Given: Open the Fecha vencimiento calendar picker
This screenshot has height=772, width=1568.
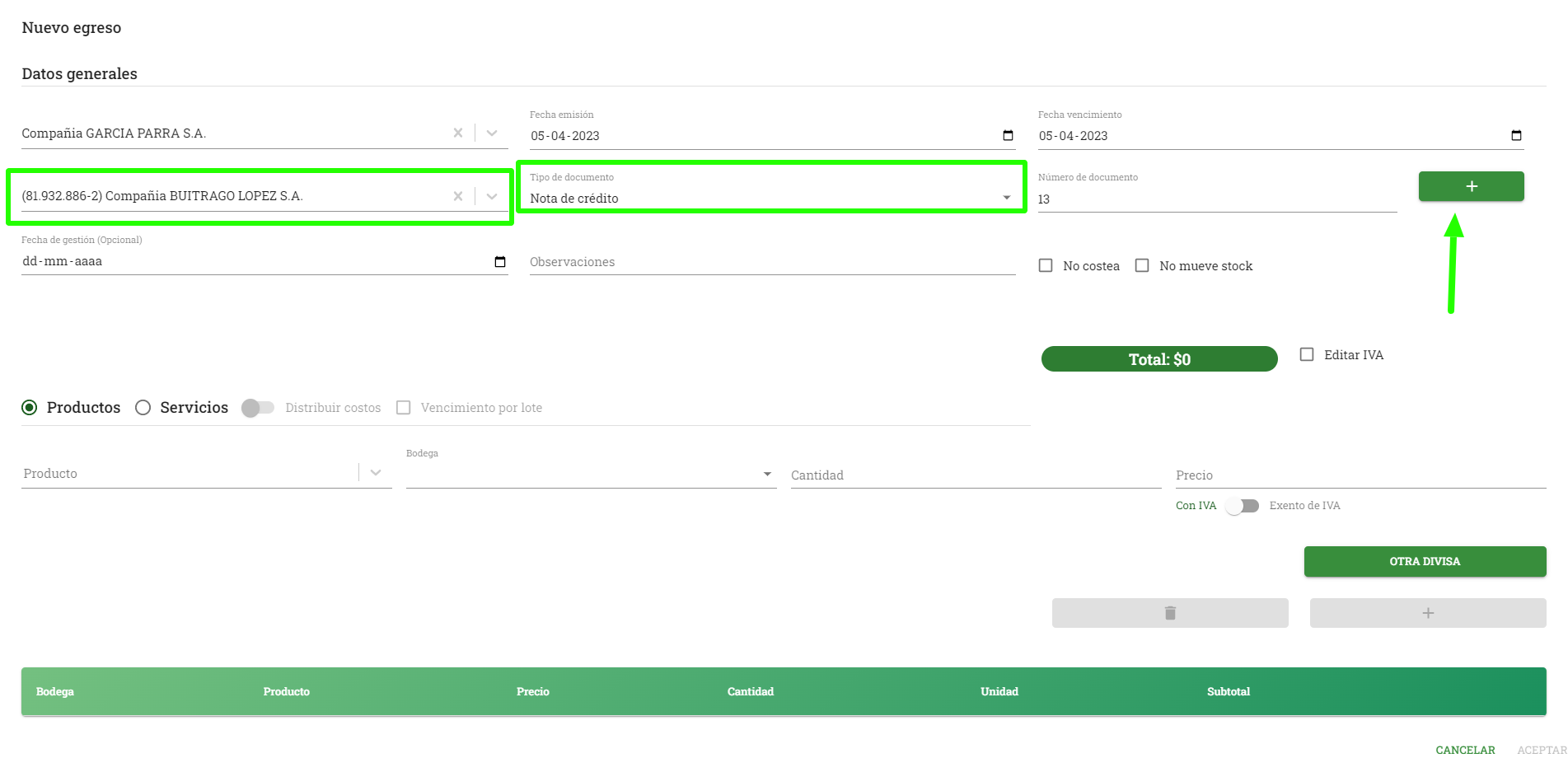Looking at the screenshot, I should tap(1516, 135).
